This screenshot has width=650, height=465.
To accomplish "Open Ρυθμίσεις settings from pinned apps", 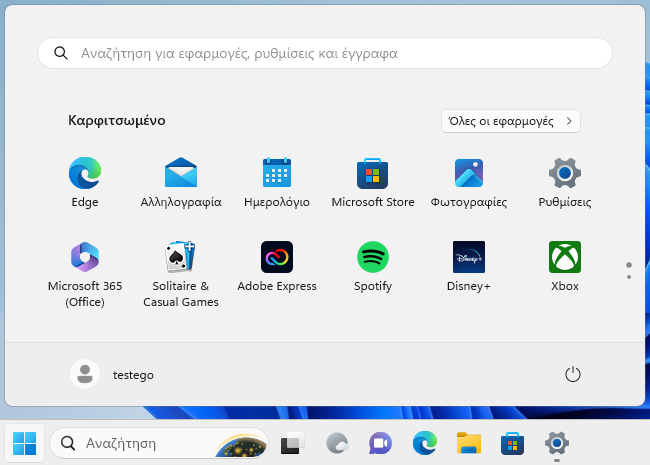I will (x=565, y=182).
